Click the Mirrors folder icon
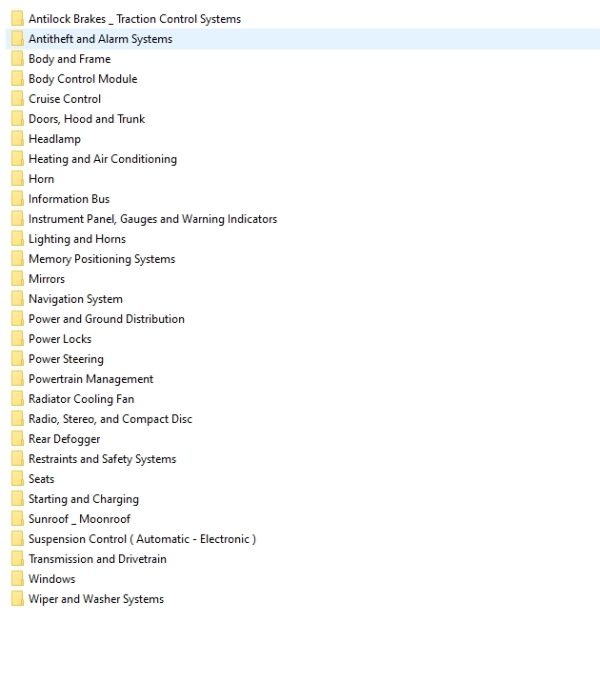 click(x=17, y=279)
